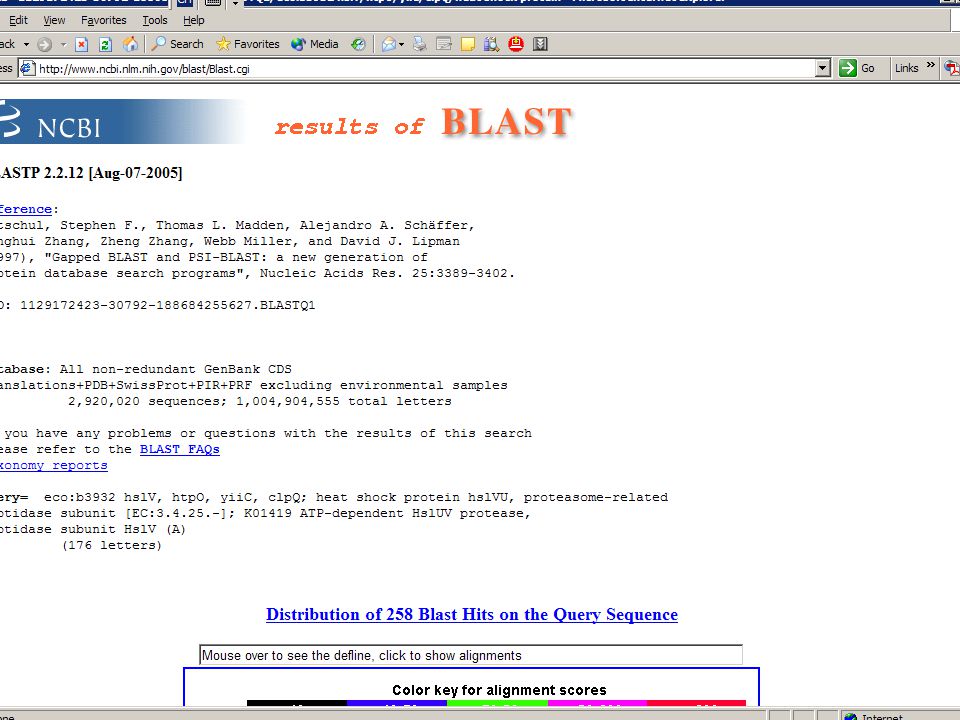Open the View menu
Image resolution: width=960 pixels, height=720 pixels.
54,20
